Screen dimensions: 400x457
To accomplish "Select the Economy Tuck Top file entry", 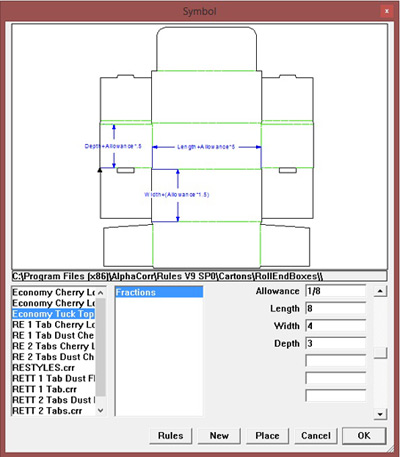I will [53, 314].
